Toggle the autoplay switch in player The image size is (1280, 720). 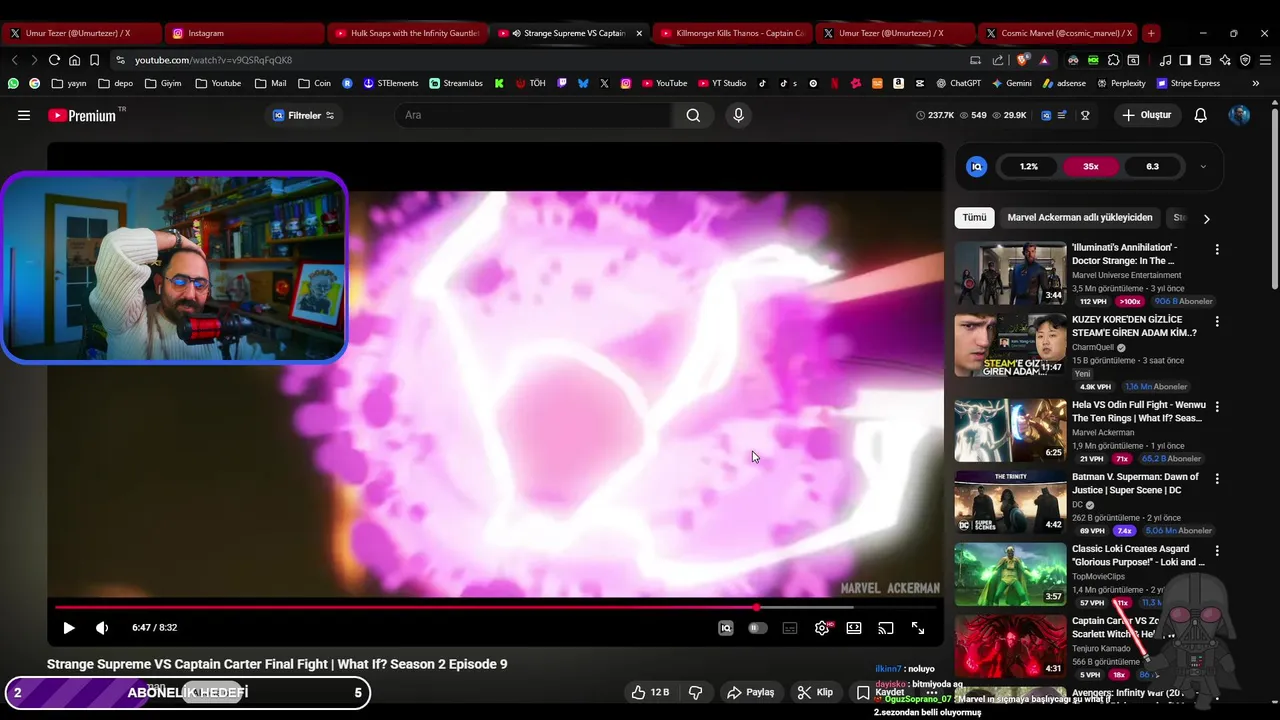758,628
